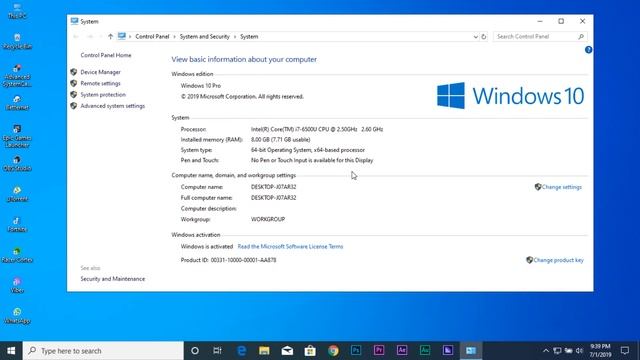Screen dimensions: 640x360
Task: Click the shield icon beside Remote settings
Action: coord(73,83)
